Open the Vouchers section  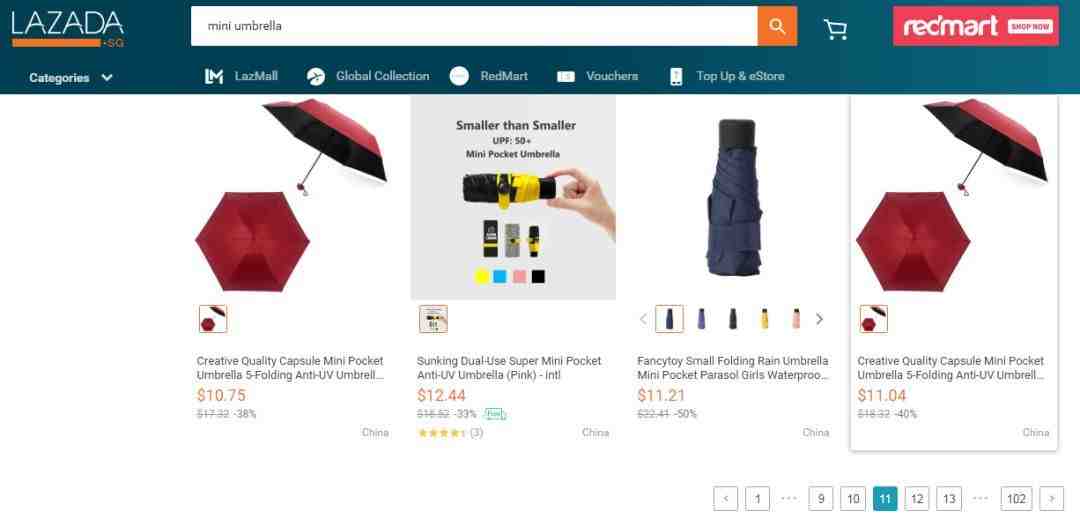[x=597, y=76]
